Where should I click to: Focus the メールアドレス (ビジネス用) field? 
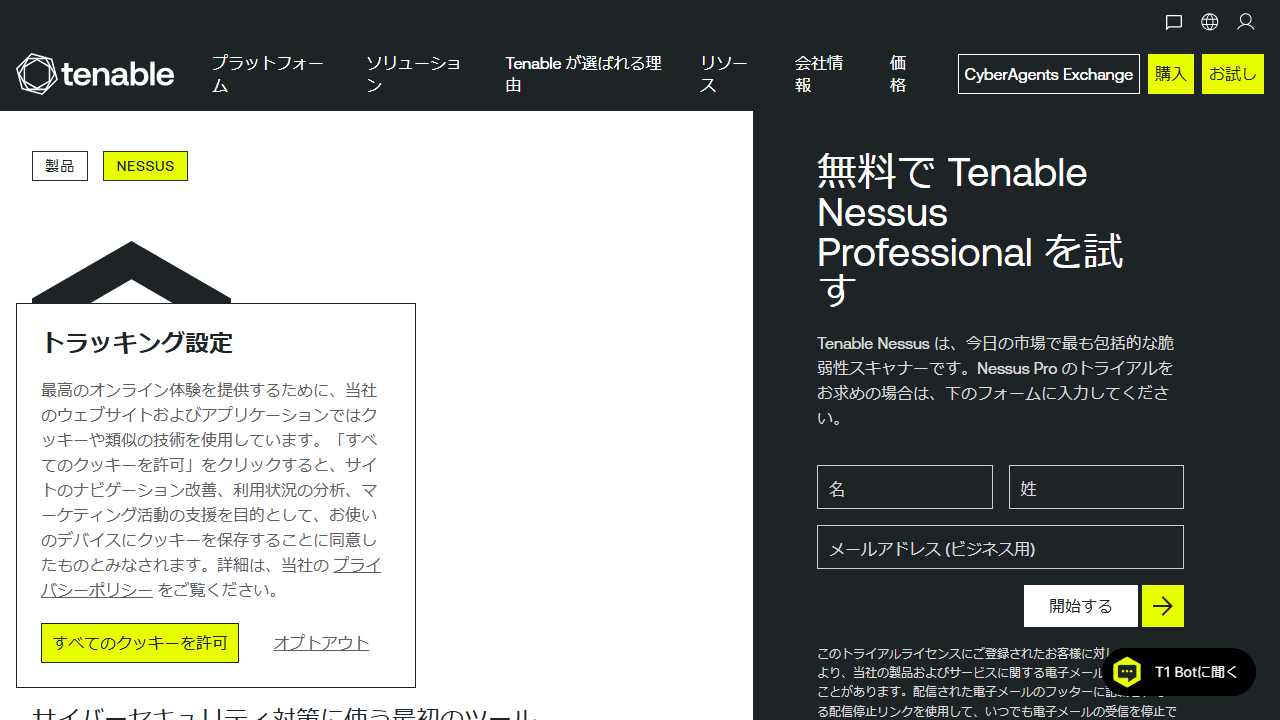pyautogui.click(x=1000, y=547)
